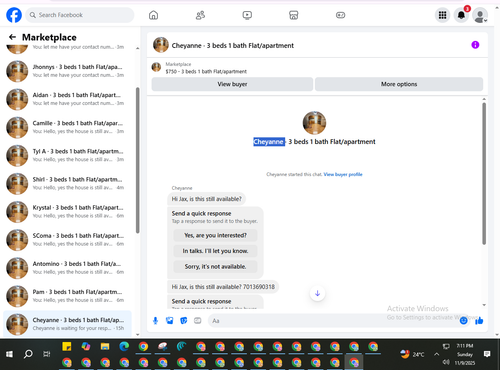The height and width of the screenshot is (370, 500).
Task: Open the Gaming icon in top navigation
Action: [340, 15]
